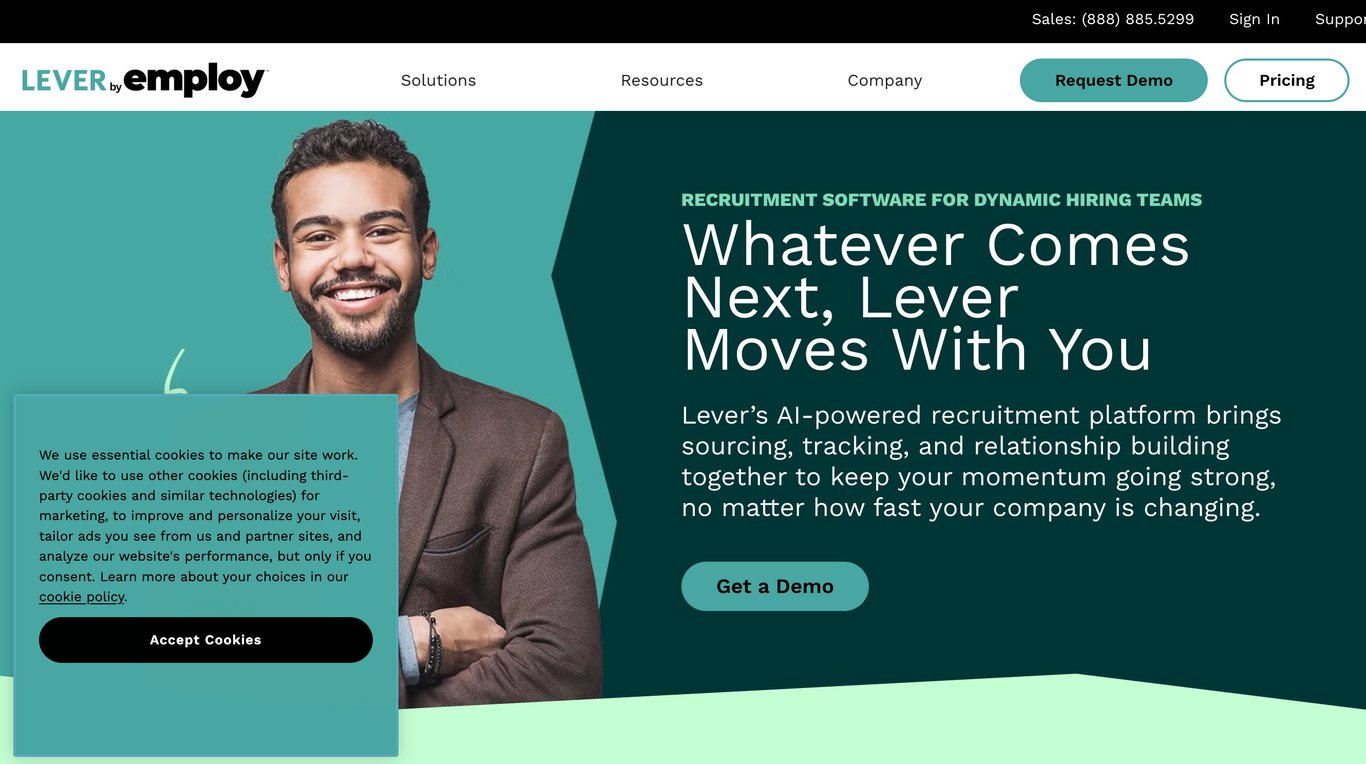This screenshot has width=1366, height=764.
Task: Open the cookie policy link
Action: click(x=82, y=597)
